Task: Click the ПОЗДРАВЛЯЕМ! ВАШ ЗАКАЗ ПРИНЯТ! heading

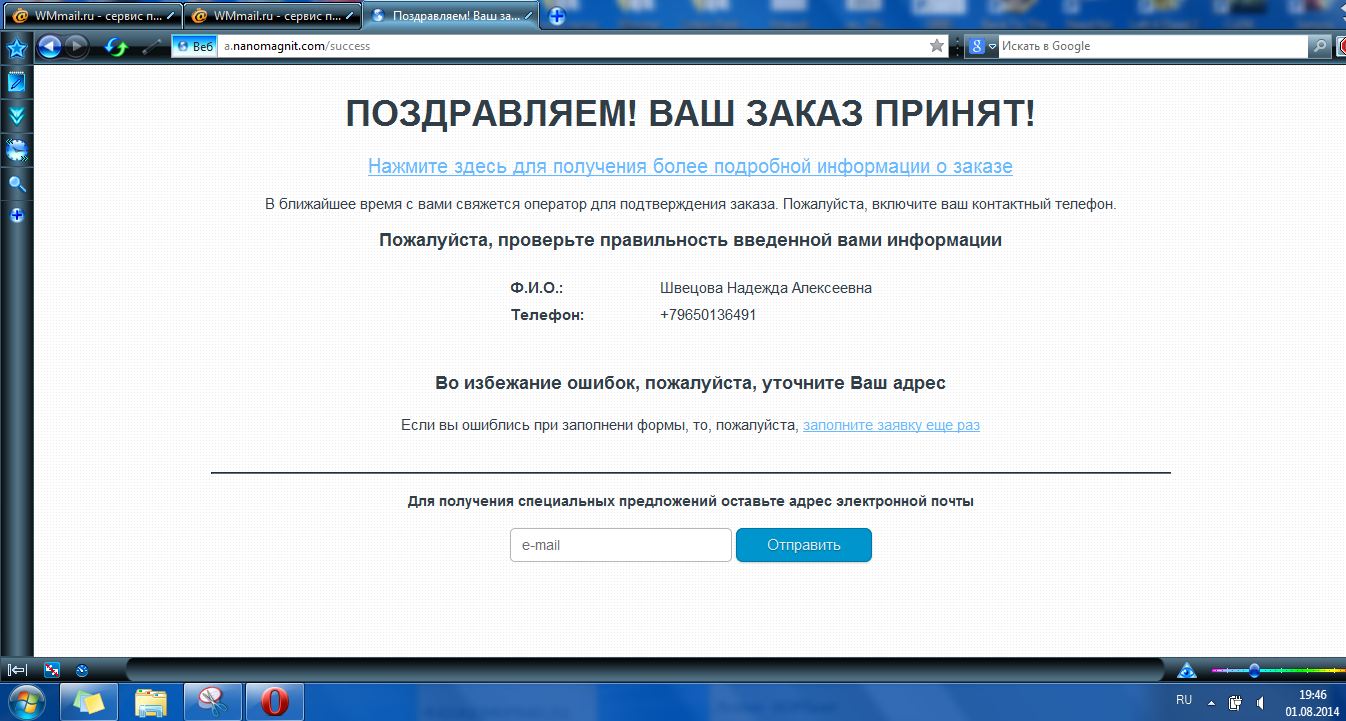Action: 690,114
